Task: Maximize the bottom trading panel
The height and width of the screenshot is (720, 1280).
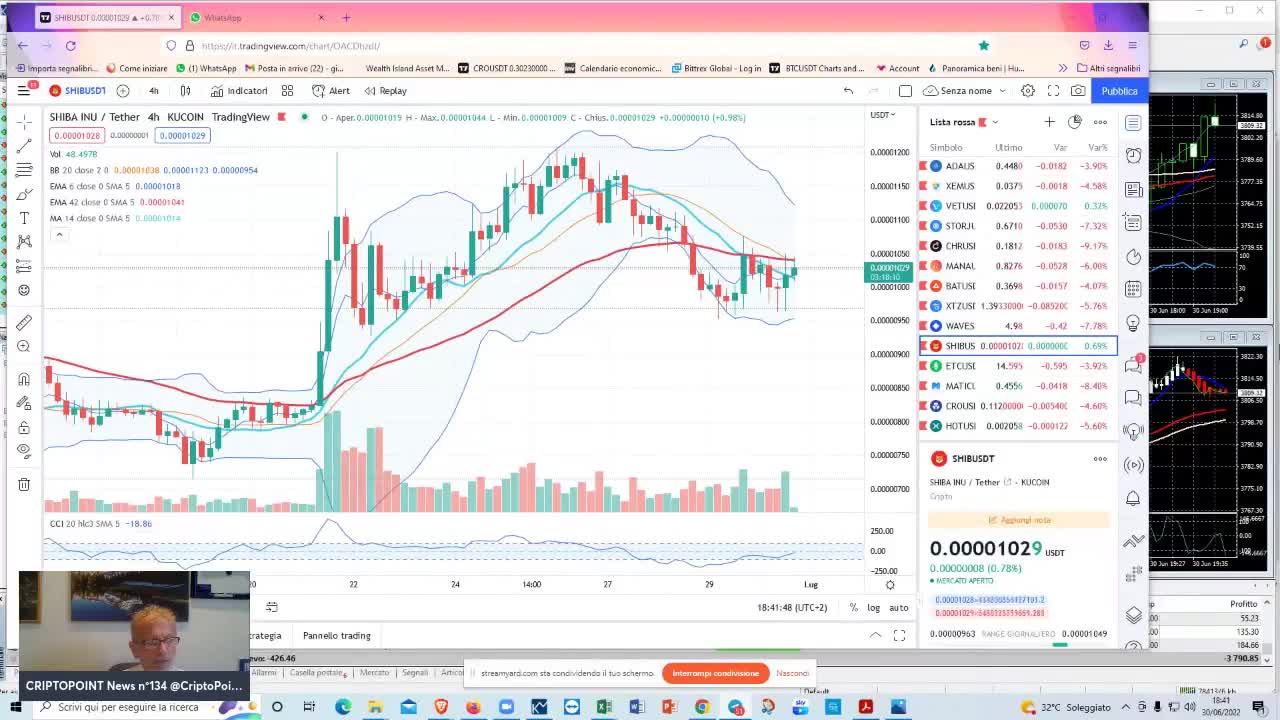Action: click(899, 636)
